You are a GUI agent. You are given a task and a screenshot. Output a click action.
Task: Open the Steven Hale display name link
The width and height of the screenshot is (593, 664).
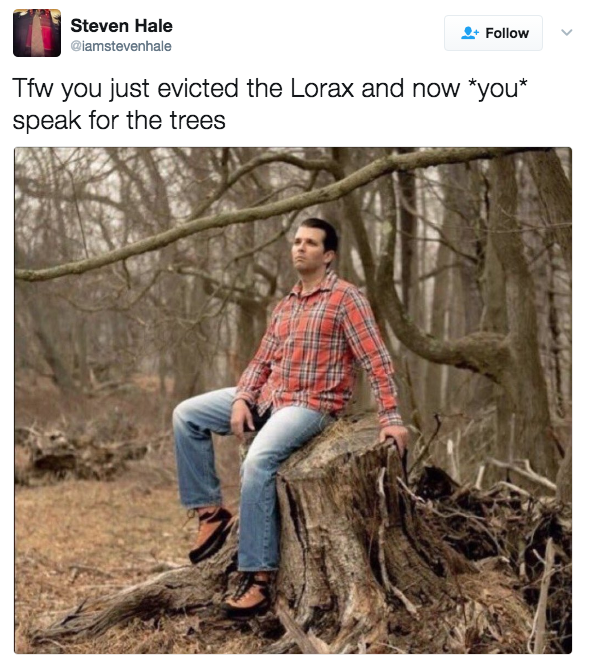(x=122, y=26)
